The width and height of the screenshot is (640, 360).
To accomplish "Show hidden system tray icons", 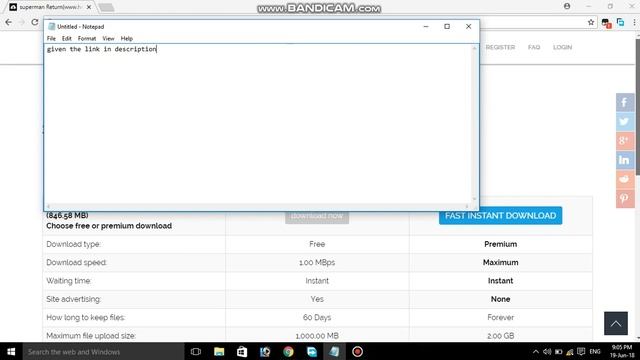I will [536, 351].
